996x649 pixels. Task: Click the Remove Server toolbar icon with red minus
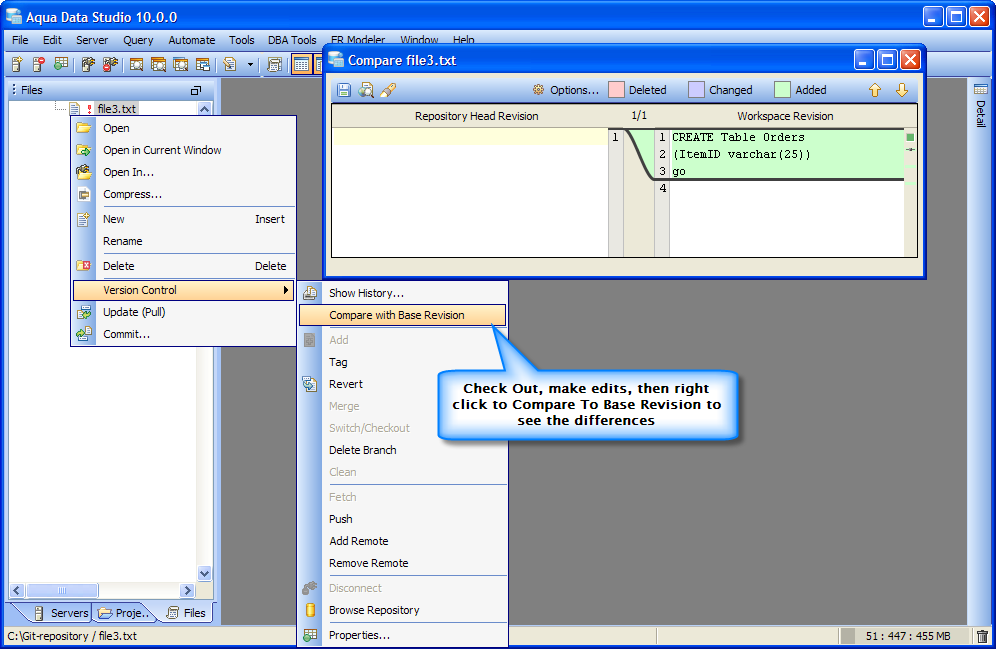point(39,64)
